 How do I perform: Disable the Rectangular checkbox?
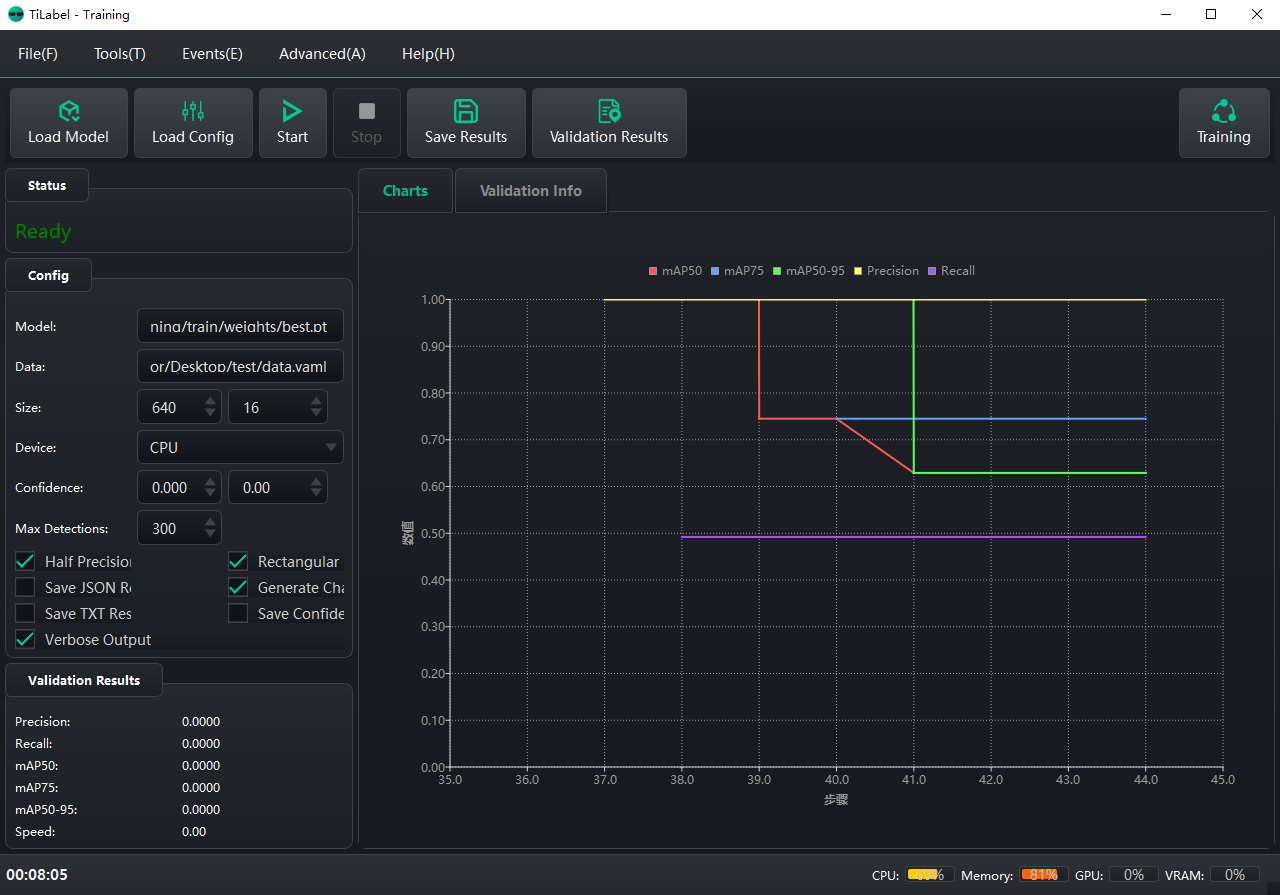237,561
